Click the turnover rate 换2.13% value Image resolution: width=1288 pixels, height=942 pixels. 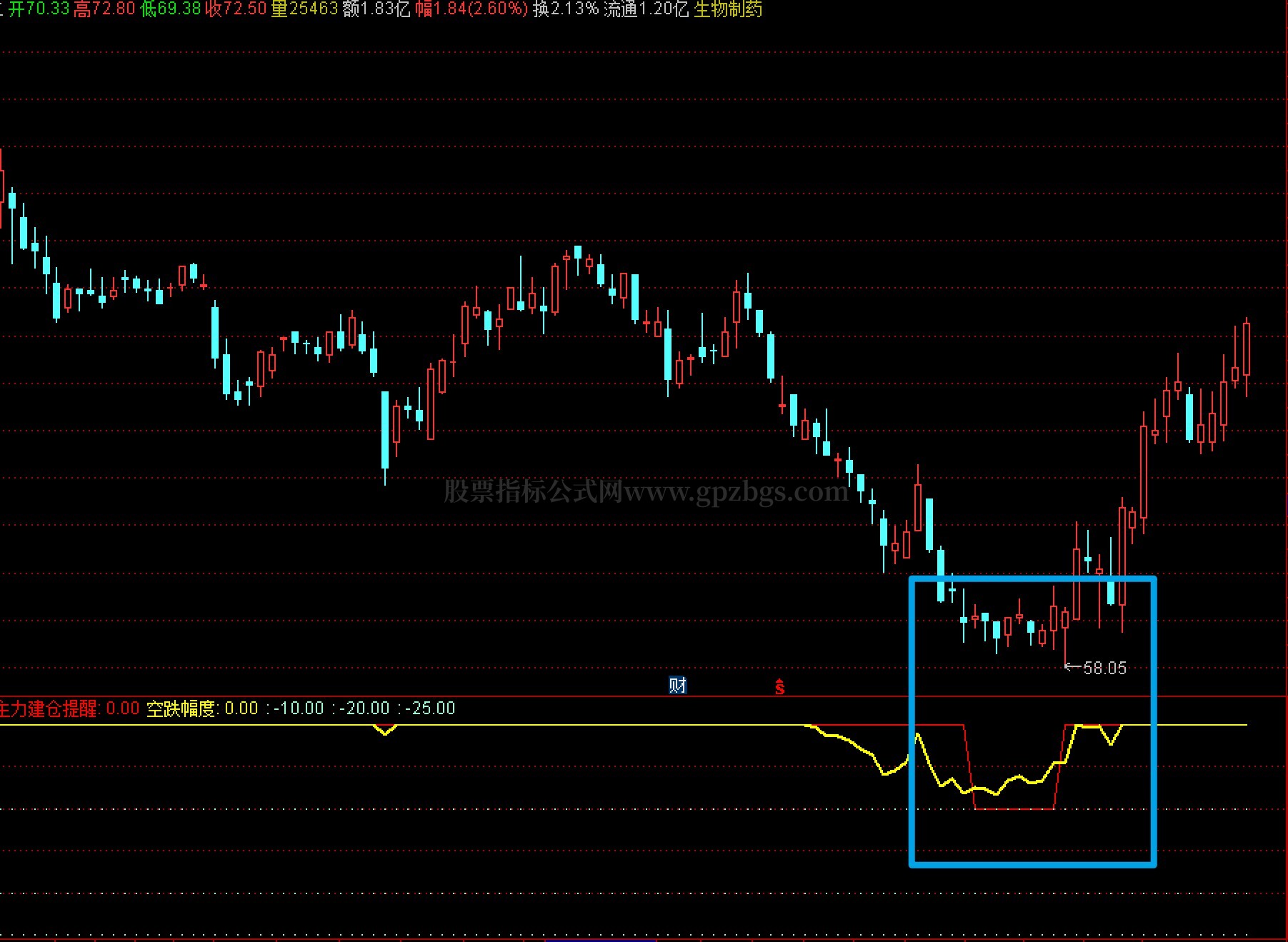point(566,9)
